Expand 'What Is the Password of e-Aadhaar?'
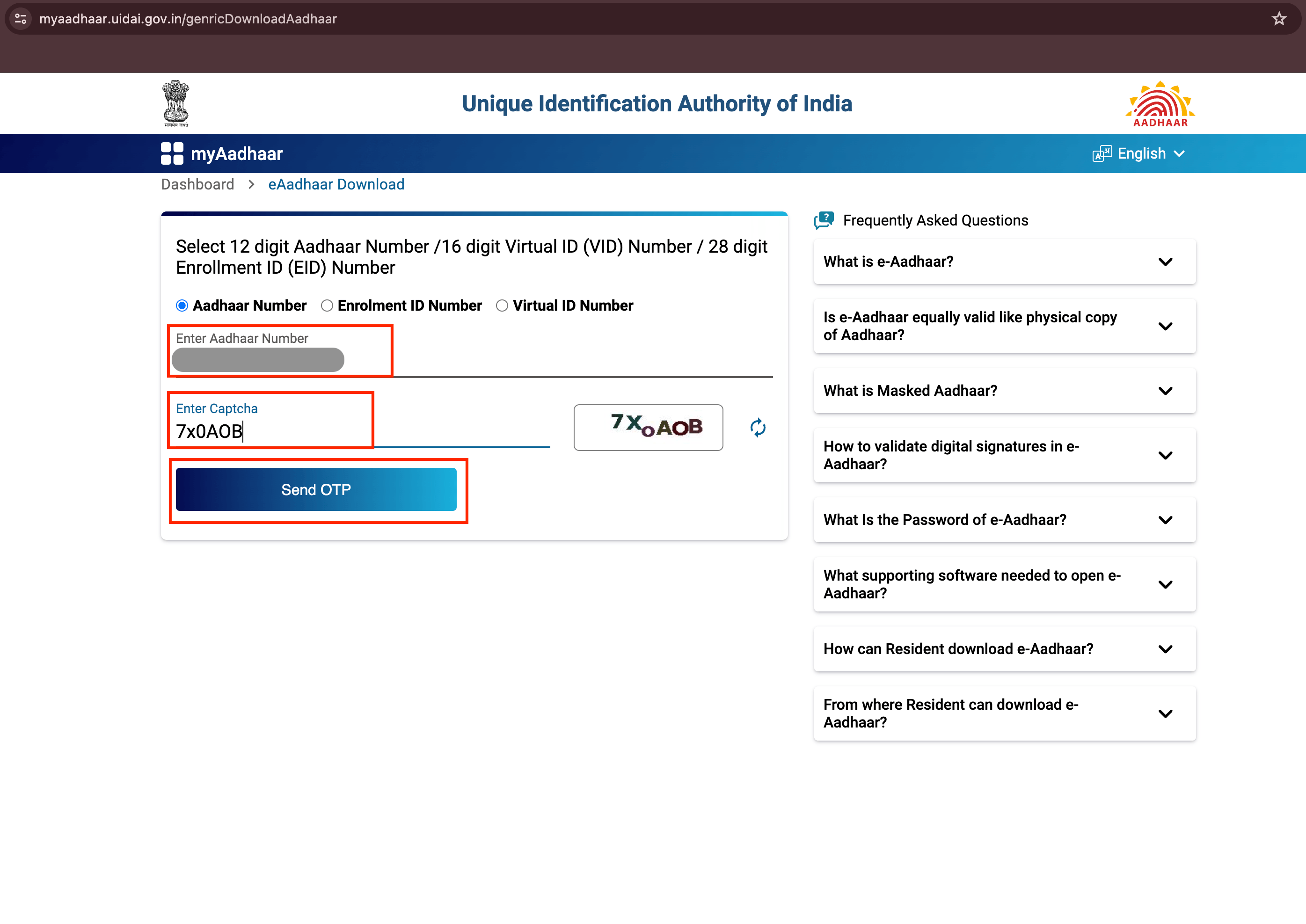The width and height of the screenshot is (1306, 924). [x=1004, y=520]
